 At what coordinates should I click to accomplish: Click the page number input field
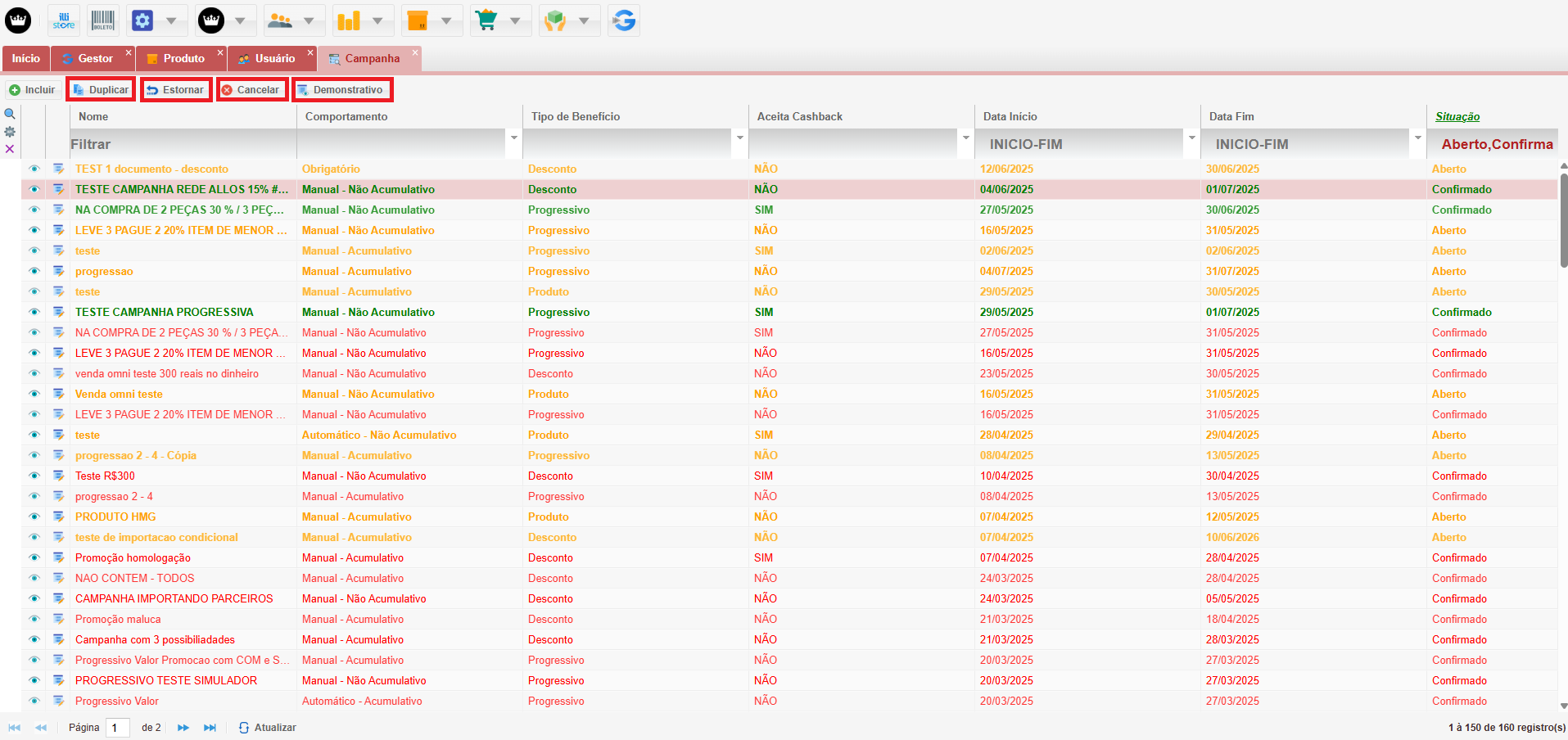[118, 728]
